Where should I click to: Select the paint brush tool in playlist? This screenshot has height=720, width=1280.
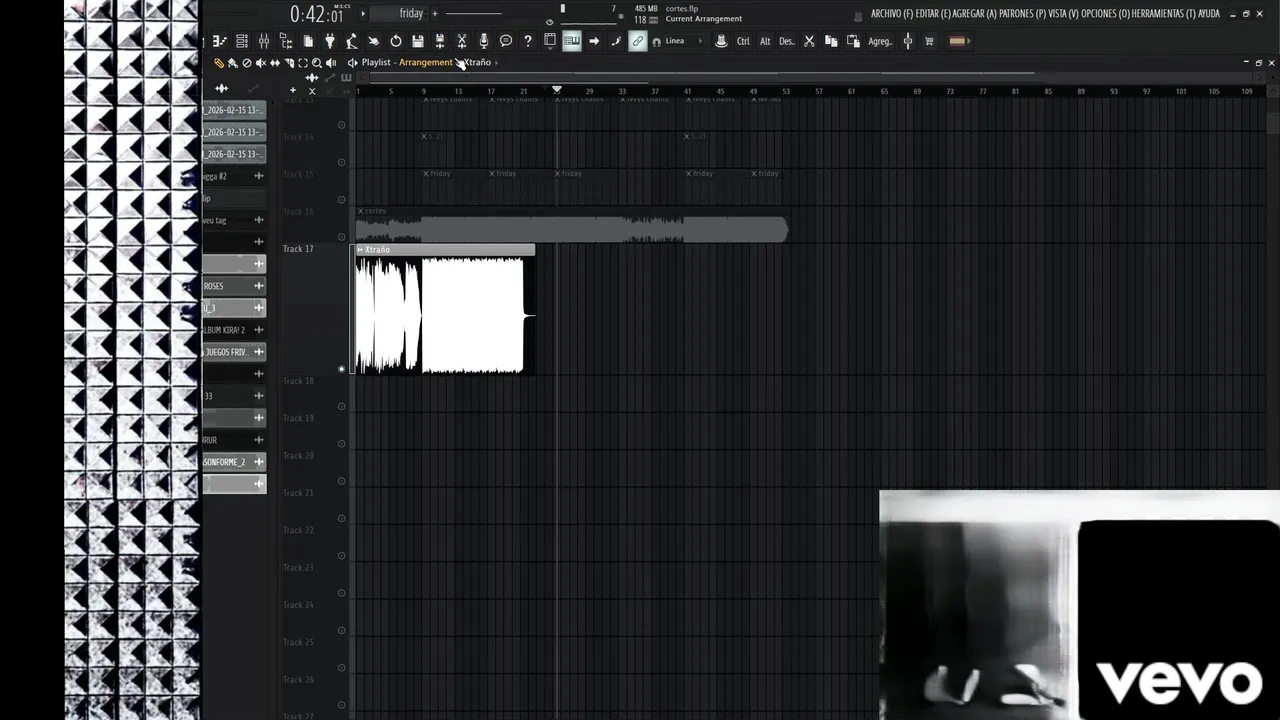click(233, 62)
